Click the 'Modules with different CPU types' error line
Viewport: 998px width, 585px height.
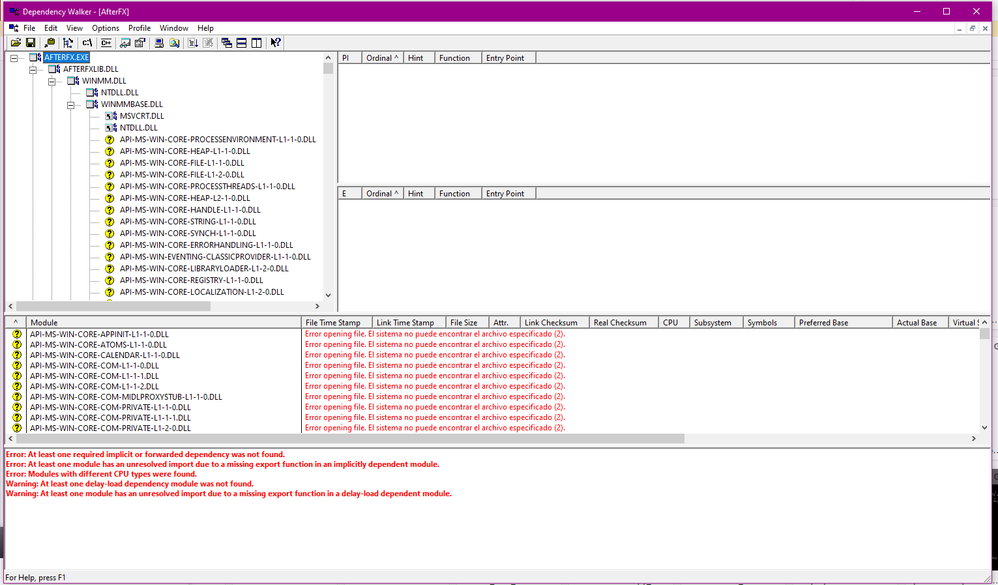point(101,474)
